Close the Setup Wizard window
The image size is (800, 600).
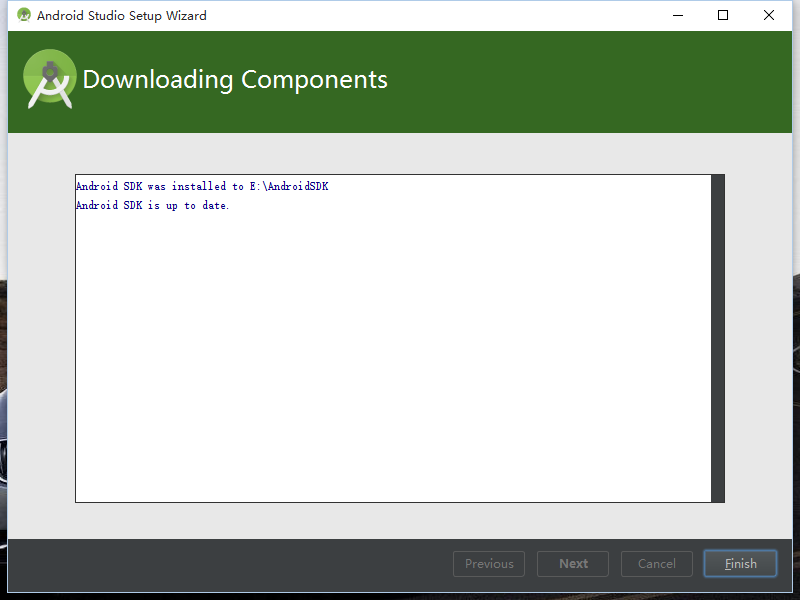click(x=769, y=15)
